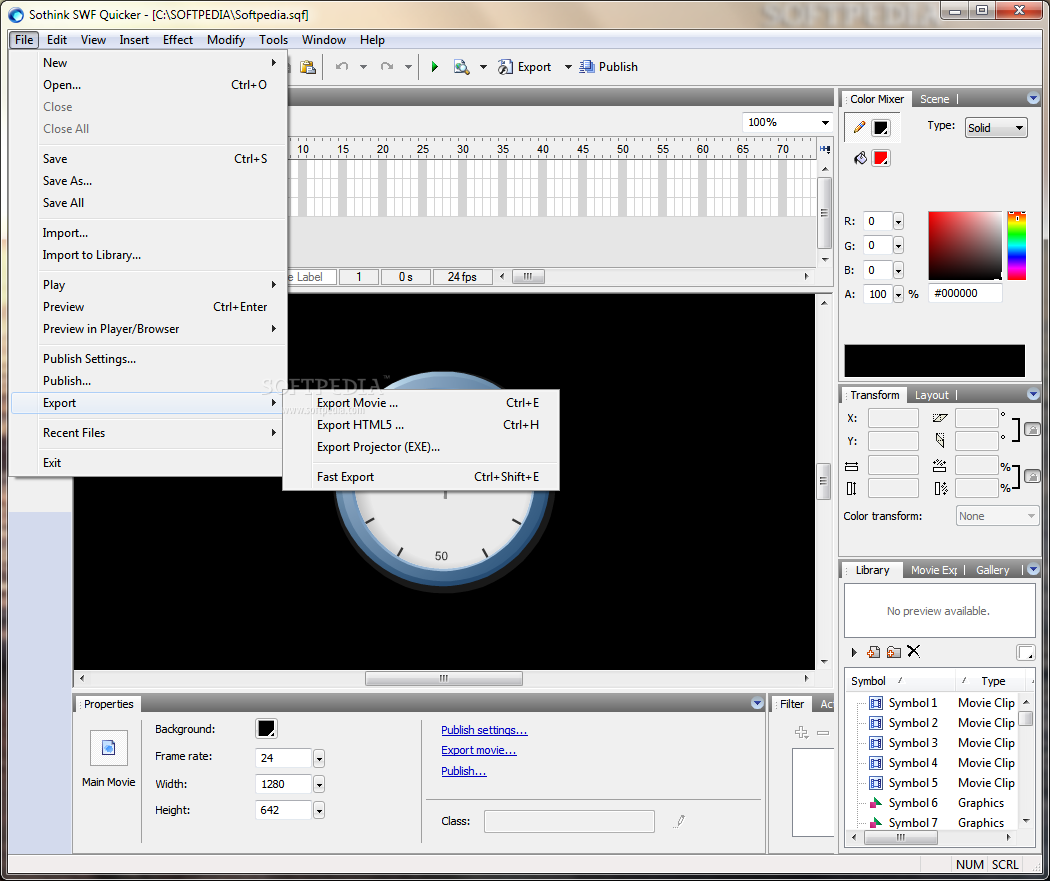Select the fill color paint bucket icon
This screenshot has width=1050, height=881.
(x=859, y=158)
